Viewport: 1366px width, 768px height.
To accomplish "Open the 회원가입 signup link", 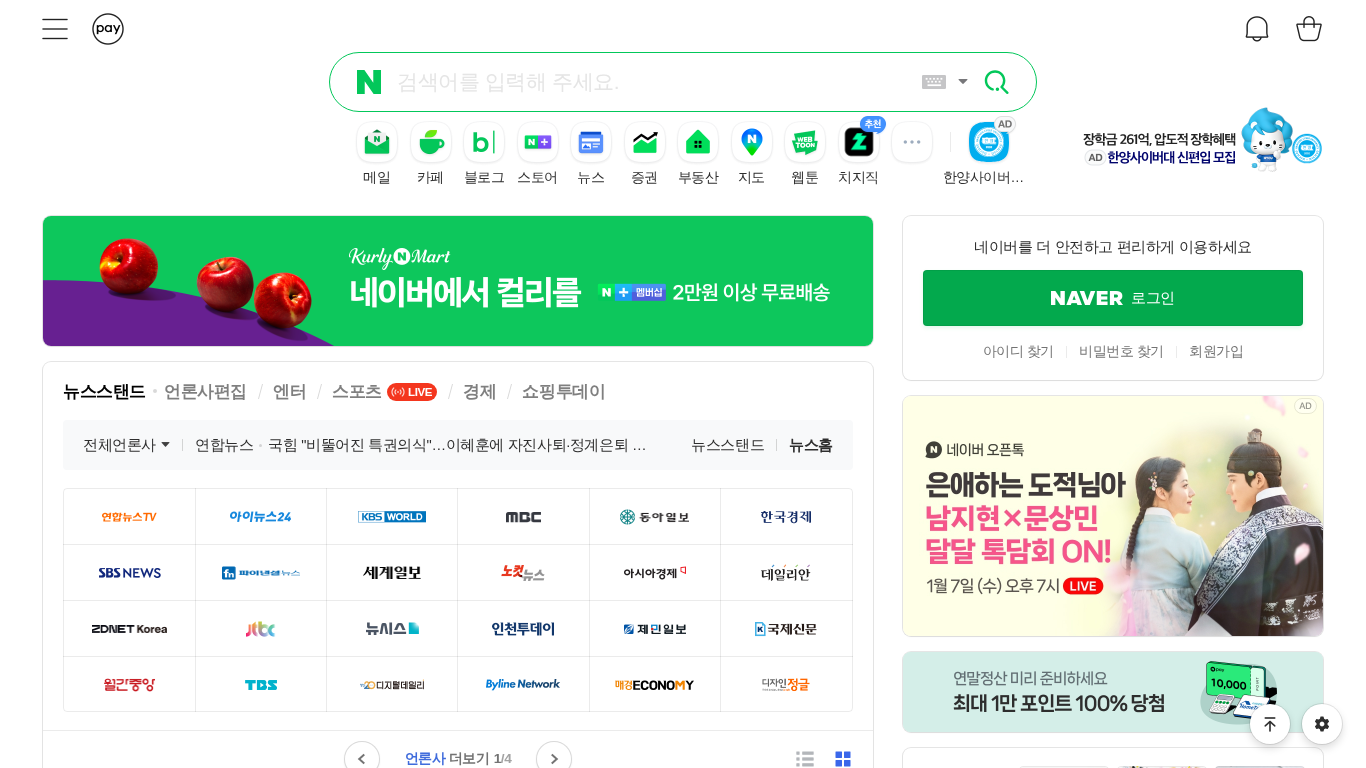I will pyautogui.click(x=1216, y=351).
